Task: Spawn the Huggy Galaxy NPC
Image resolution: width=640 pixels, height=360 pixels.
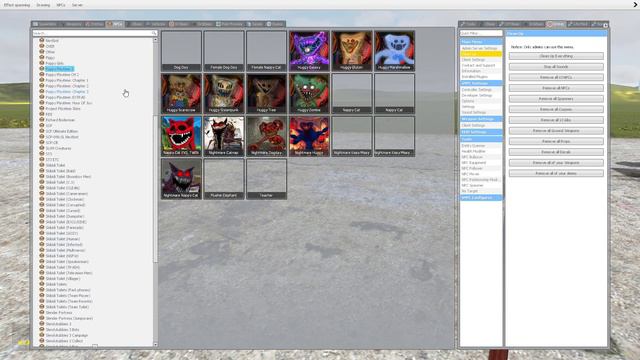Action: tap(309, 51)
